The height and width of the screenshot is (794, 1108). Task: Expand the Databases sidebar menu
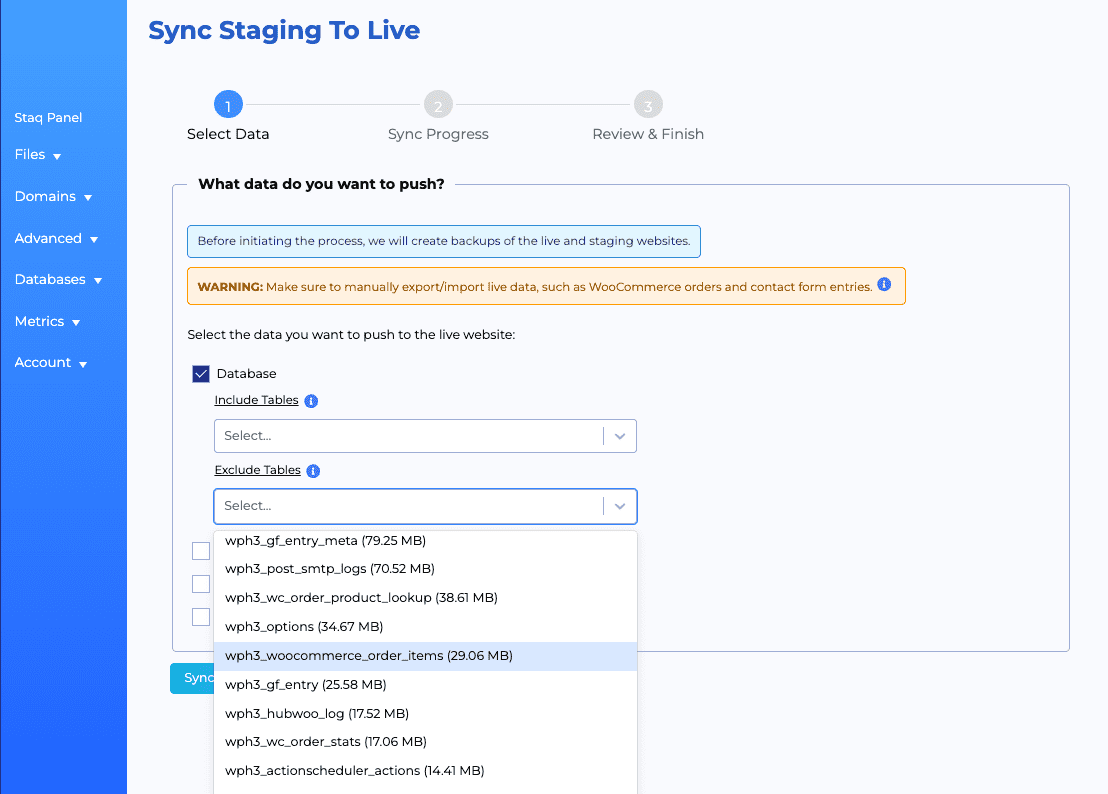click(x=50, y=279)
